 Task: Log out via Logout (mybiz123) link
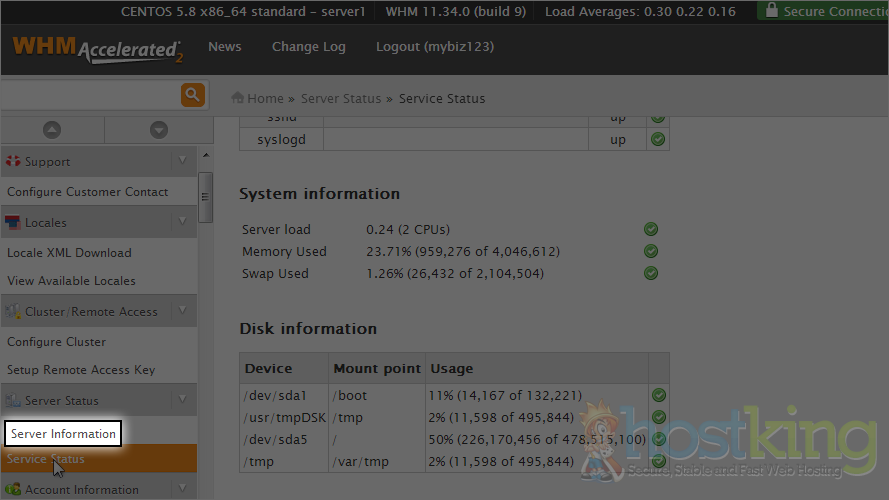point(434,47)
